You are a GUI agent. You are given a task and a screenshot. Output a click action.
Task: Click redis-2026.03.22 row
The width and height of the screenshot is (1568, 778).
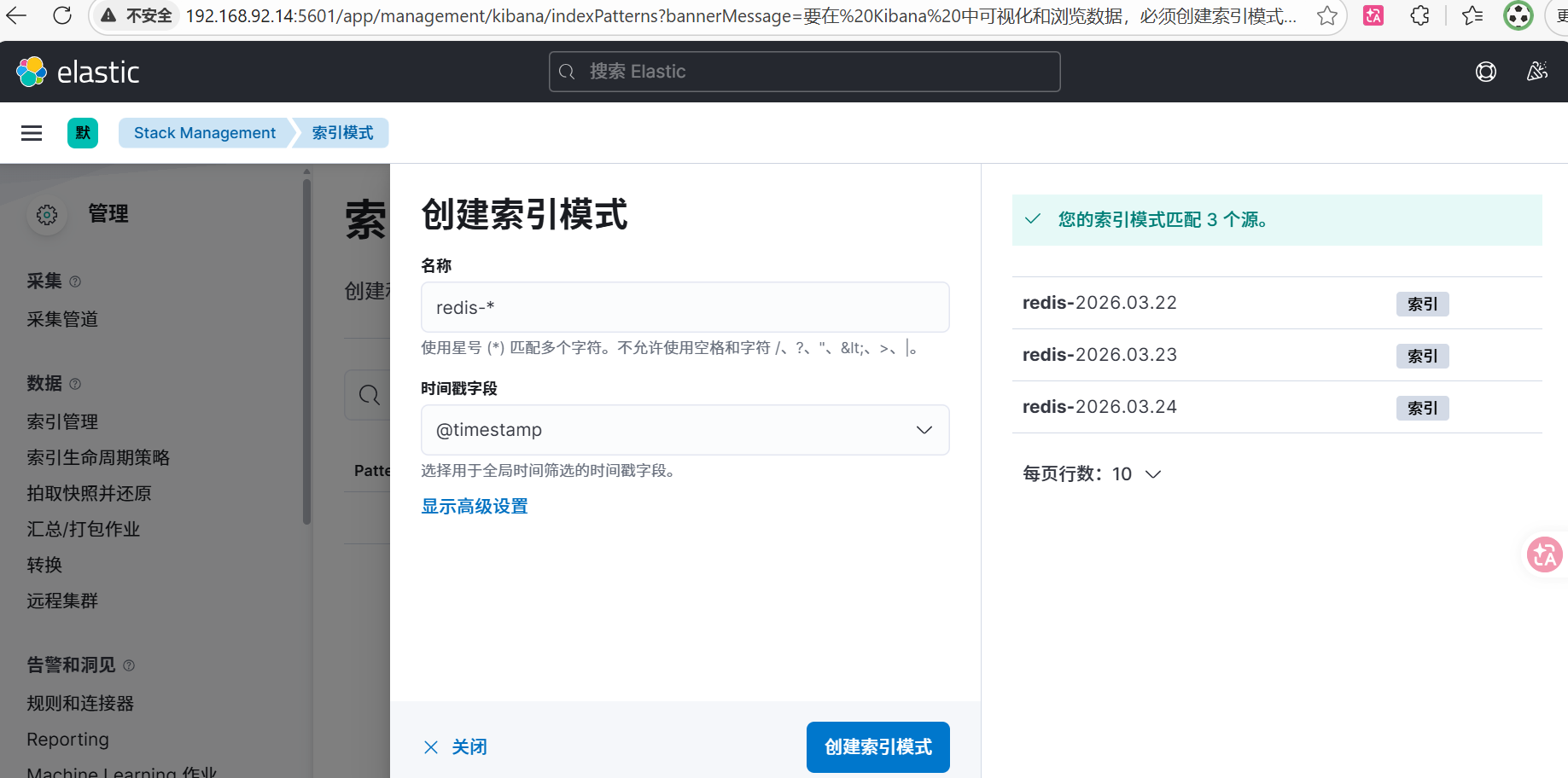1277,303
